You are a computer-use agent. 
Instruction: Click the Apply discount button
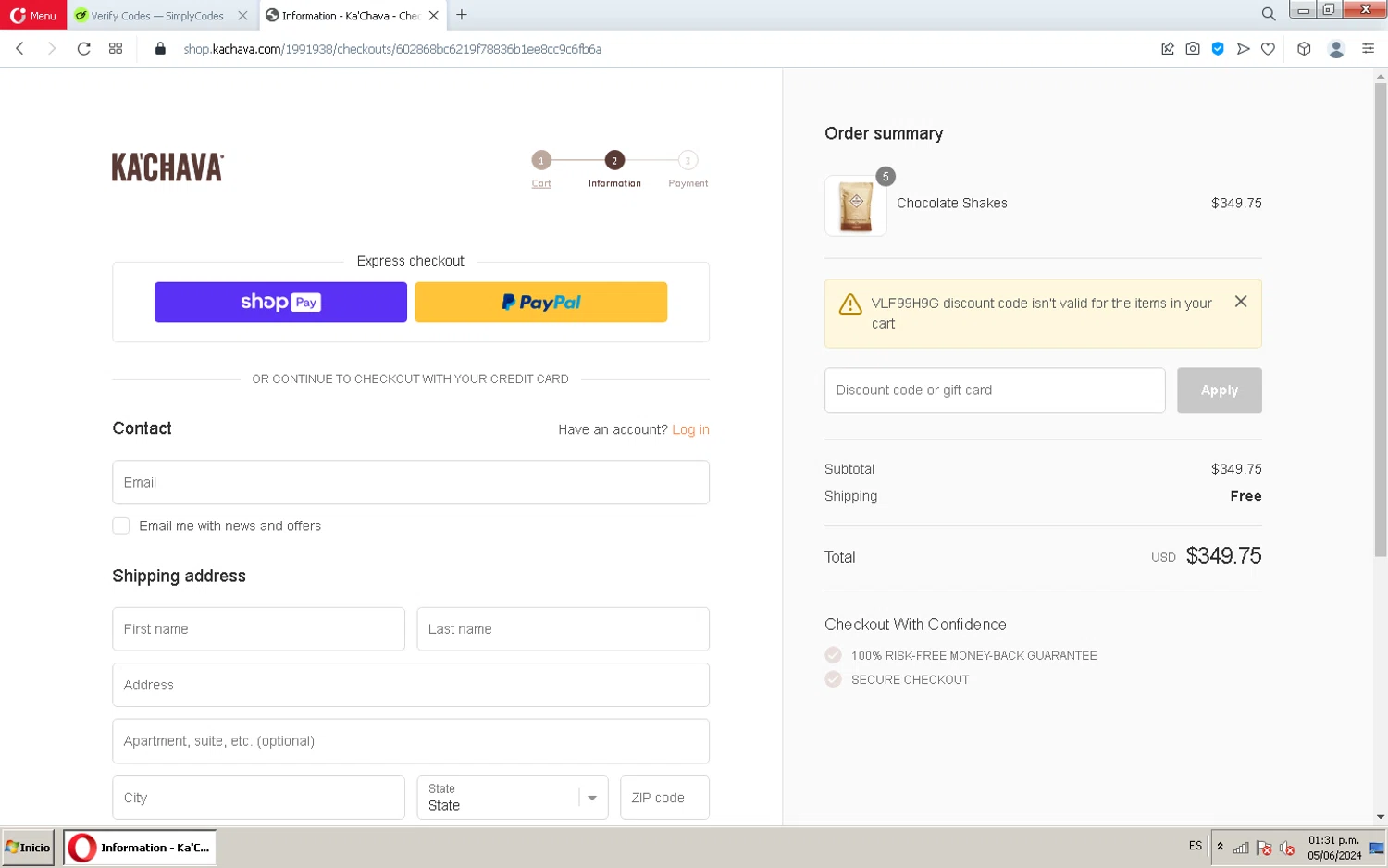pyautogui.click(x=1219, y=391)
